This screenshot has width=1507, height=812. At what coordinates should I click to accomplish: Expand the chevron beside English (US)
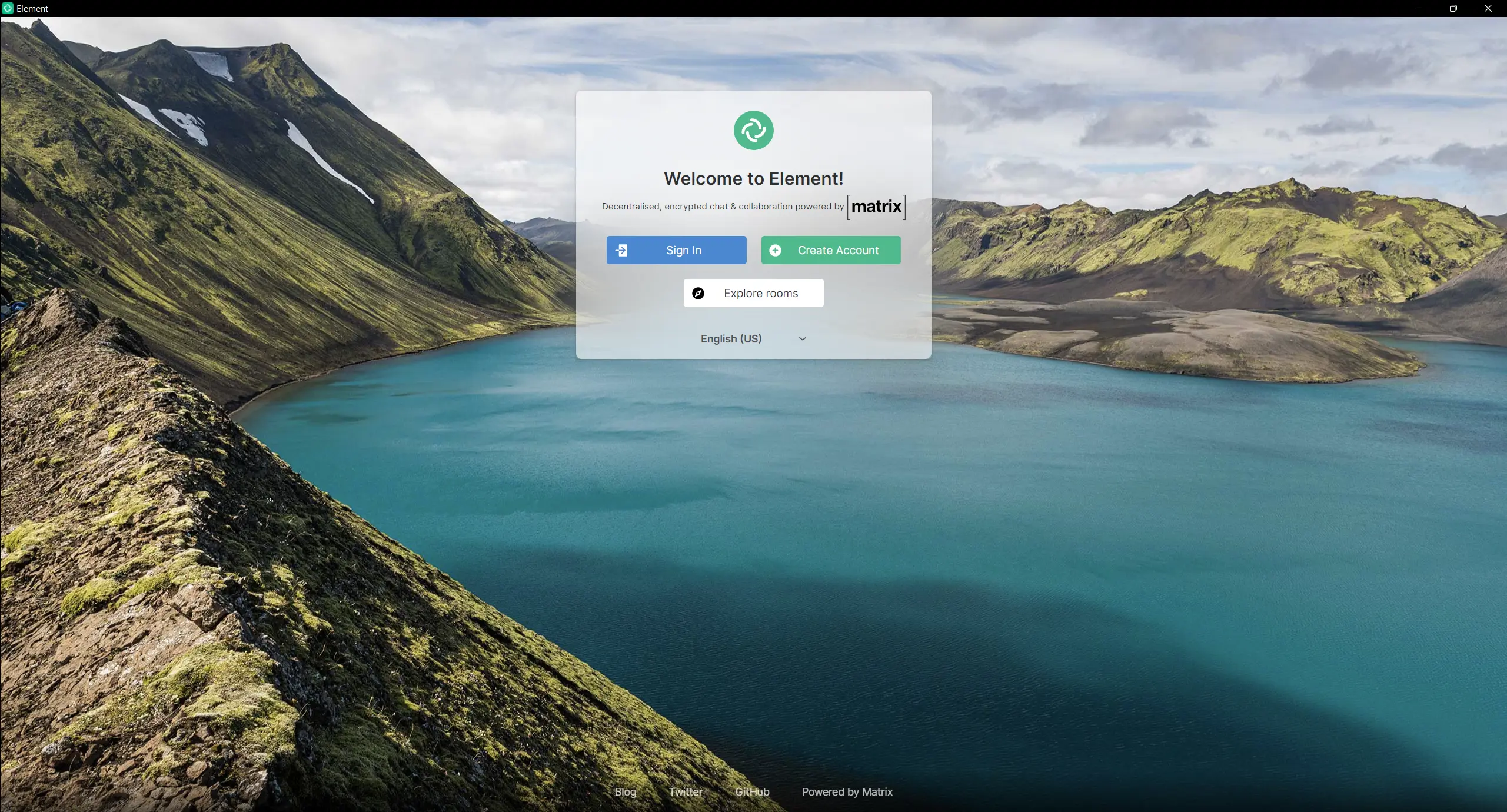(802, 339)
